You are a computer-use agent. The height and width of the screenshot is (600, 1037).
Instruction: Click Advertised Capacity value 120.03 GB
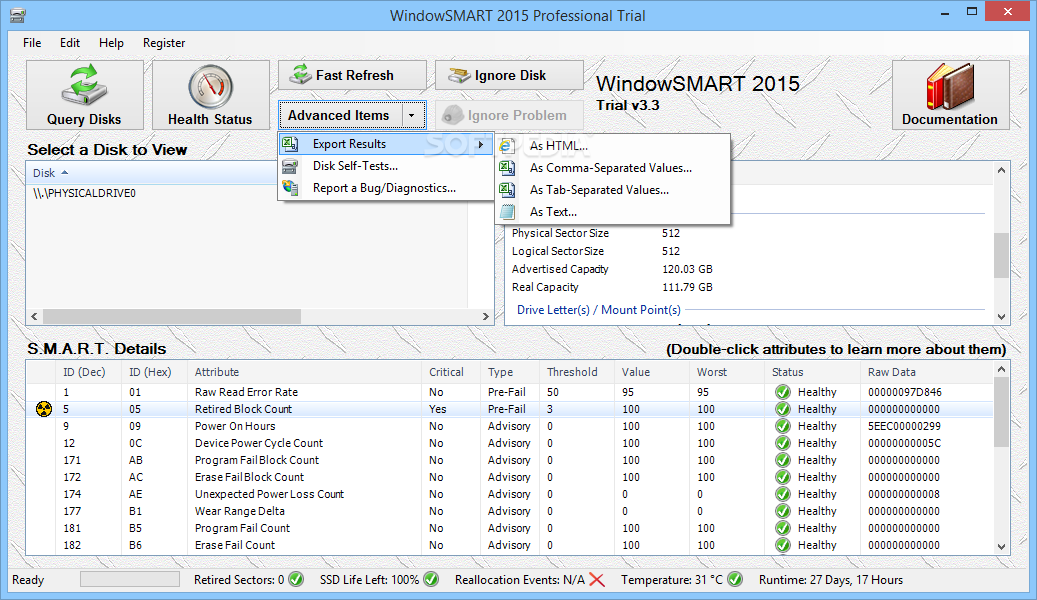click(x=687, y=269)
